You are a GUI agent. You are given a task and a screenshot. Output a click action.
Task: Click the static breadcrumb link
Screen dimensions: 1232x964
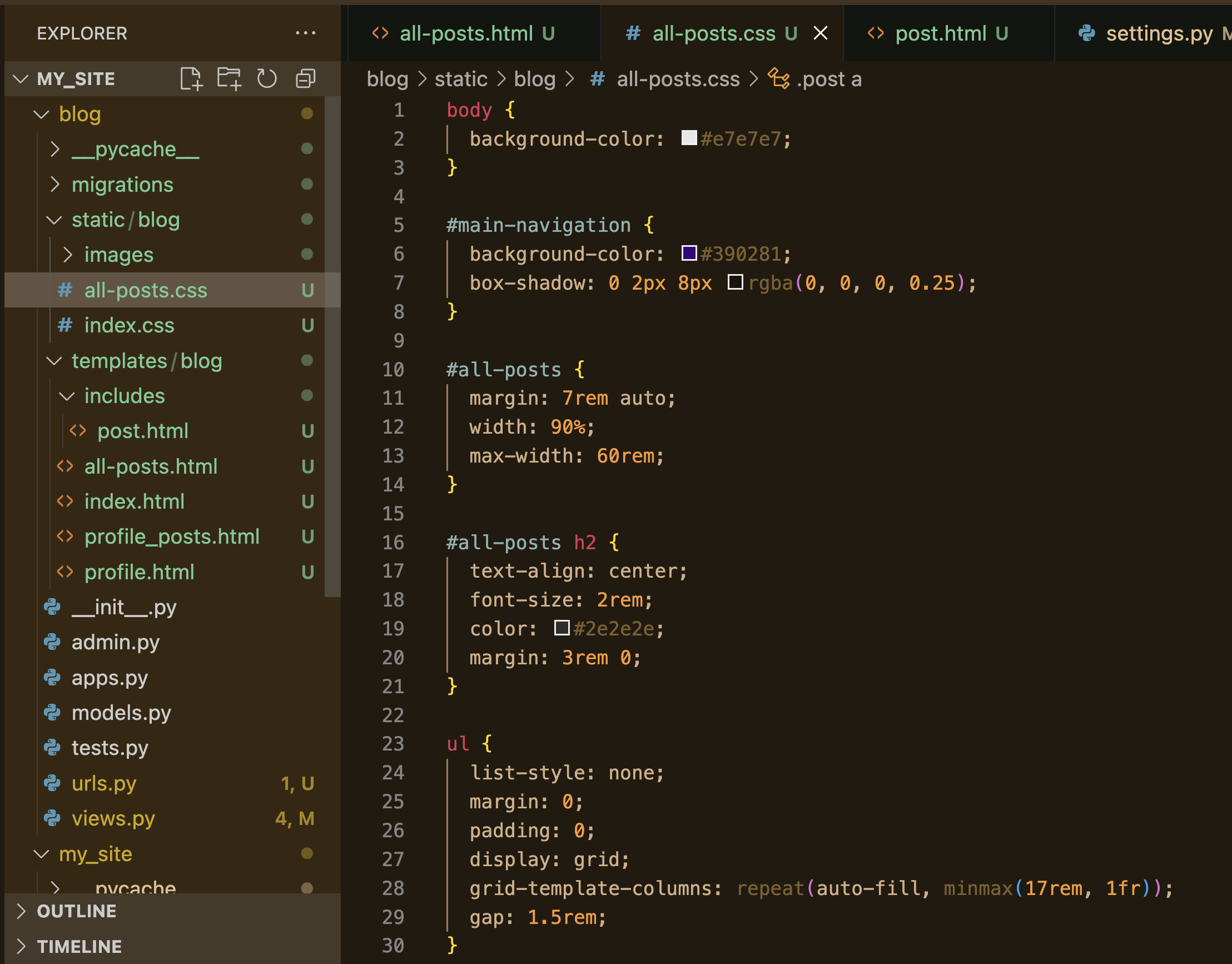tap(460, 79)
